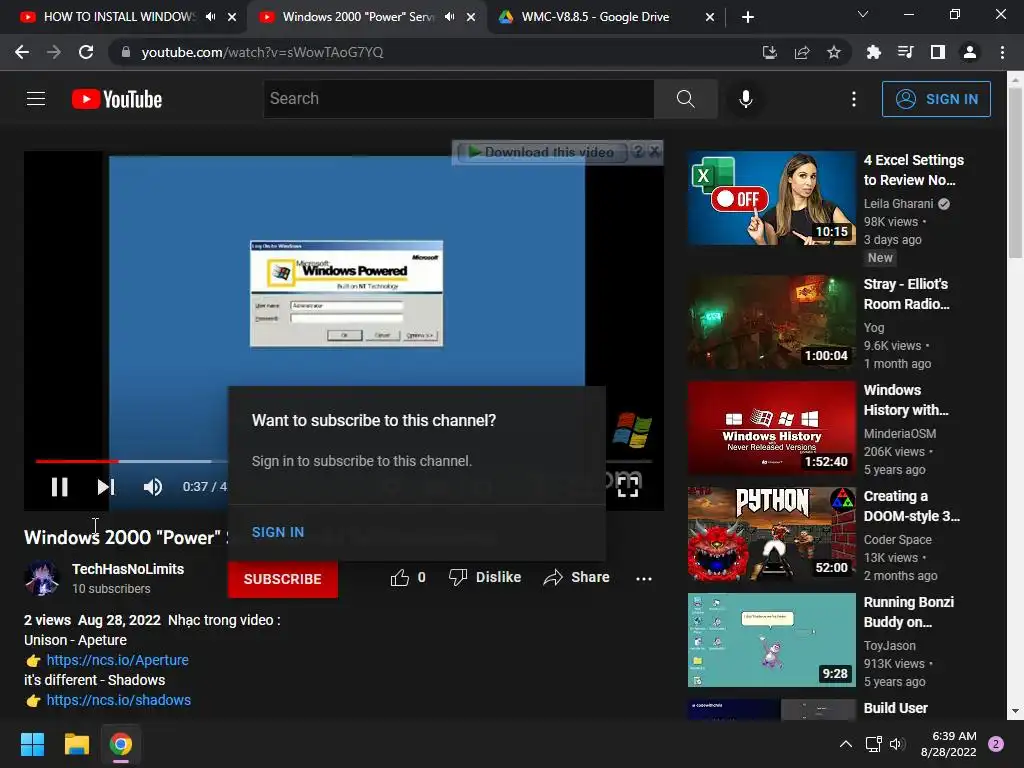The image size is (1024, 768).
Task: Click Leila Gharani channel name
Action: point(898,204)
